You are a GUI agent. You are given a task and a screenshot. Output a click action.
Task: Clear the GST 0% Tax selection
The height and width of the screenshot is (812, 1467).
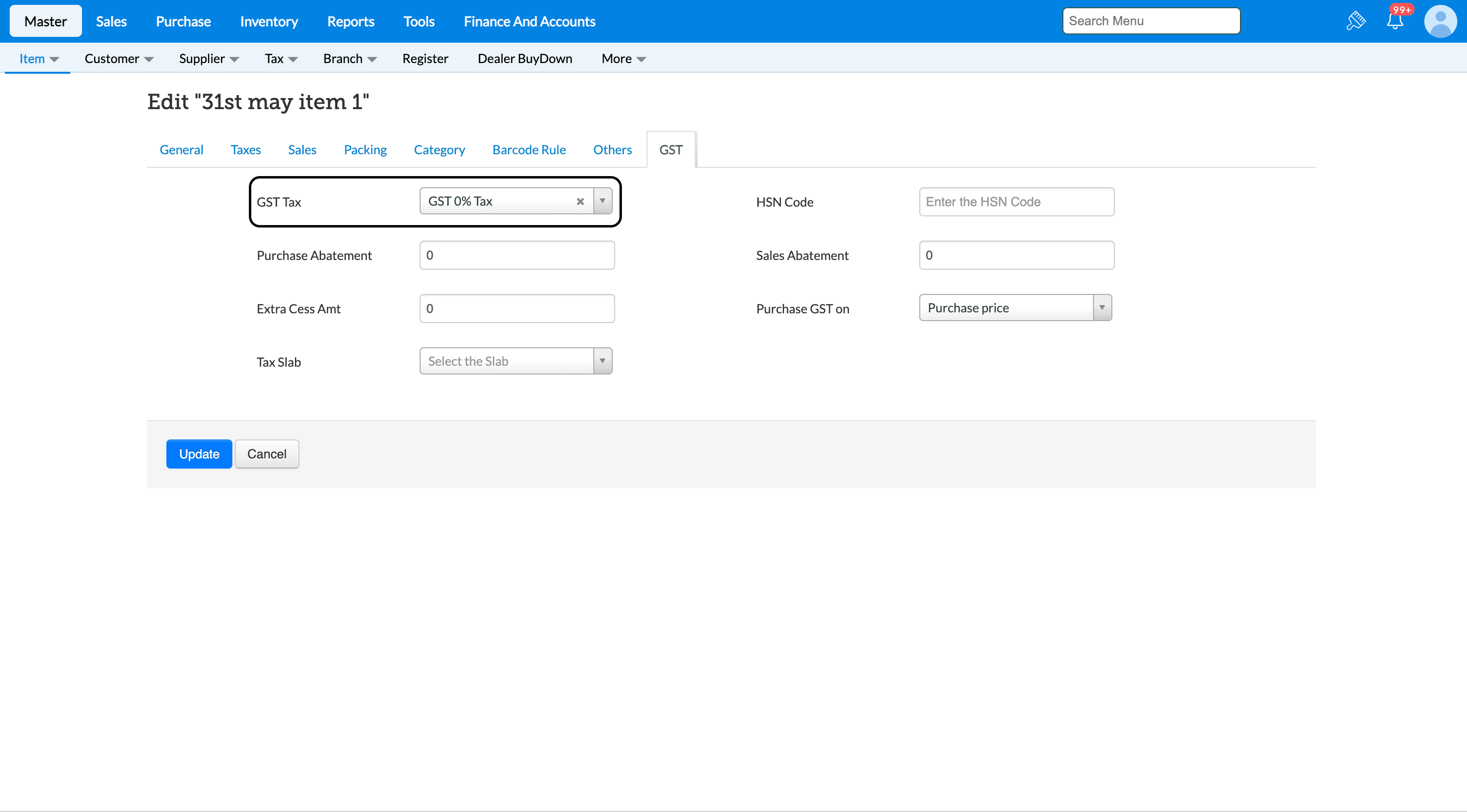pos(580,202)
